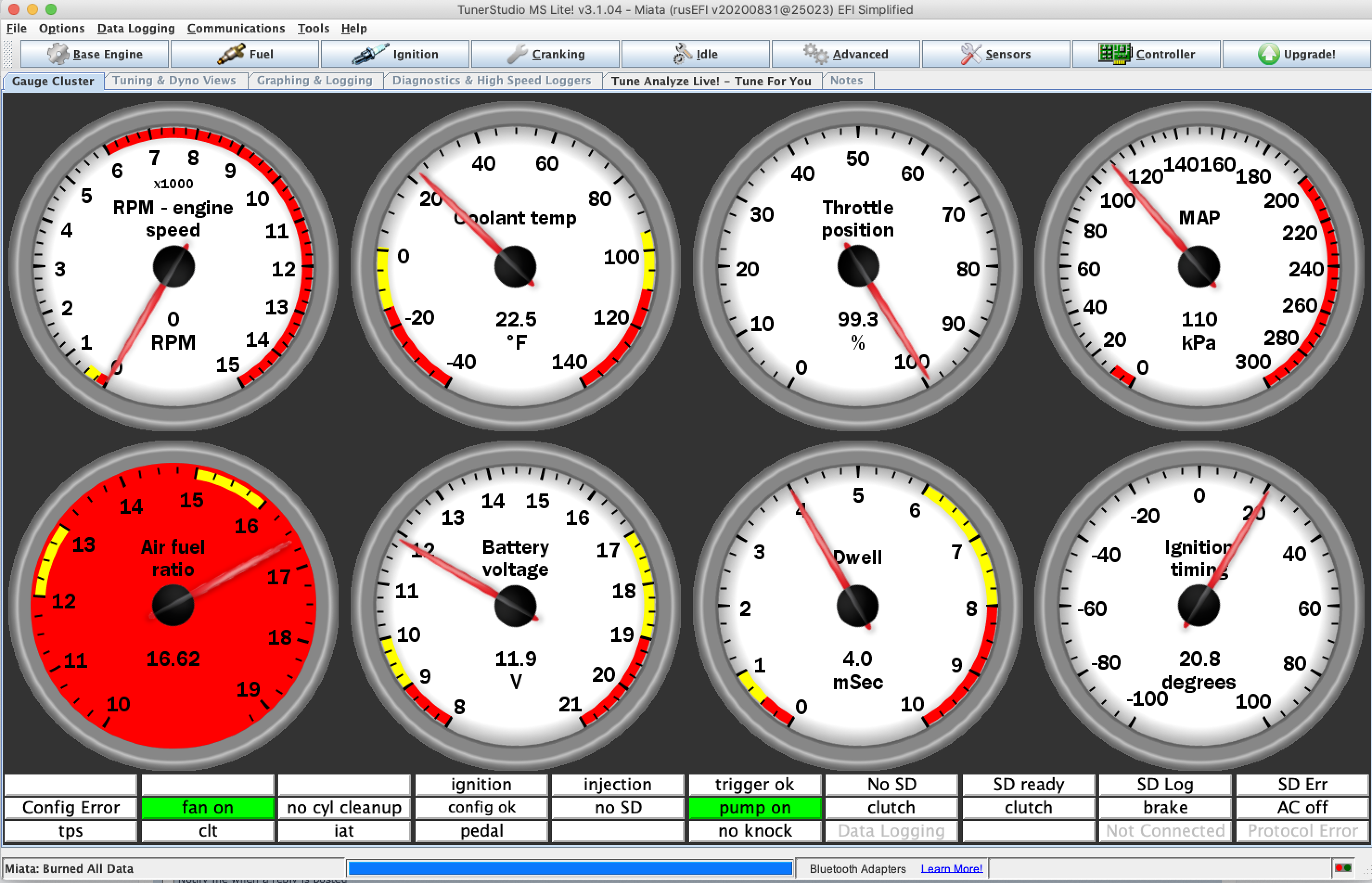Open the Advanced settings button

tap(846, 54)
